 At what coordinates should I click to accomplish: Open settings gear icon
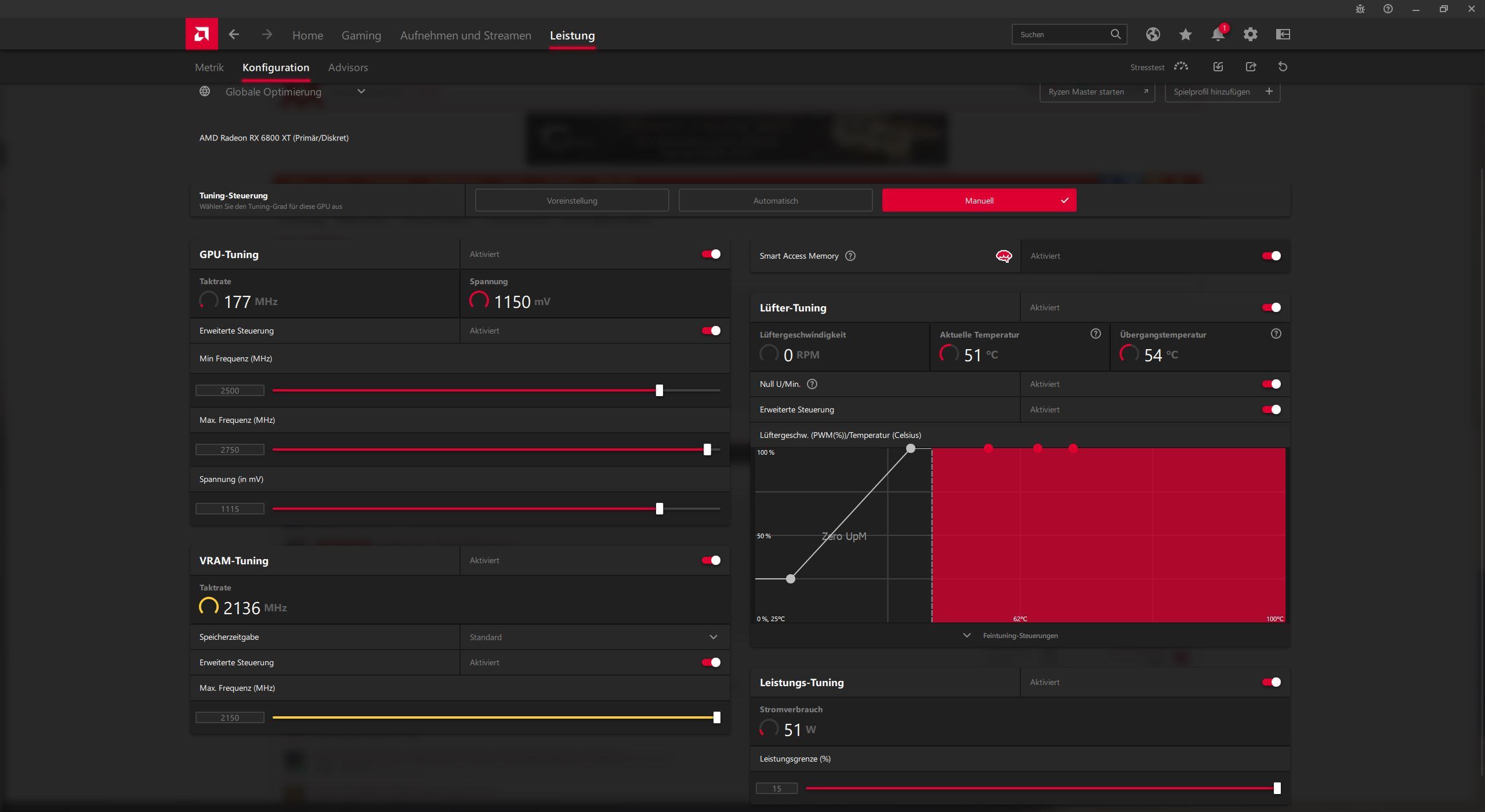click(x=1250, y=34)
